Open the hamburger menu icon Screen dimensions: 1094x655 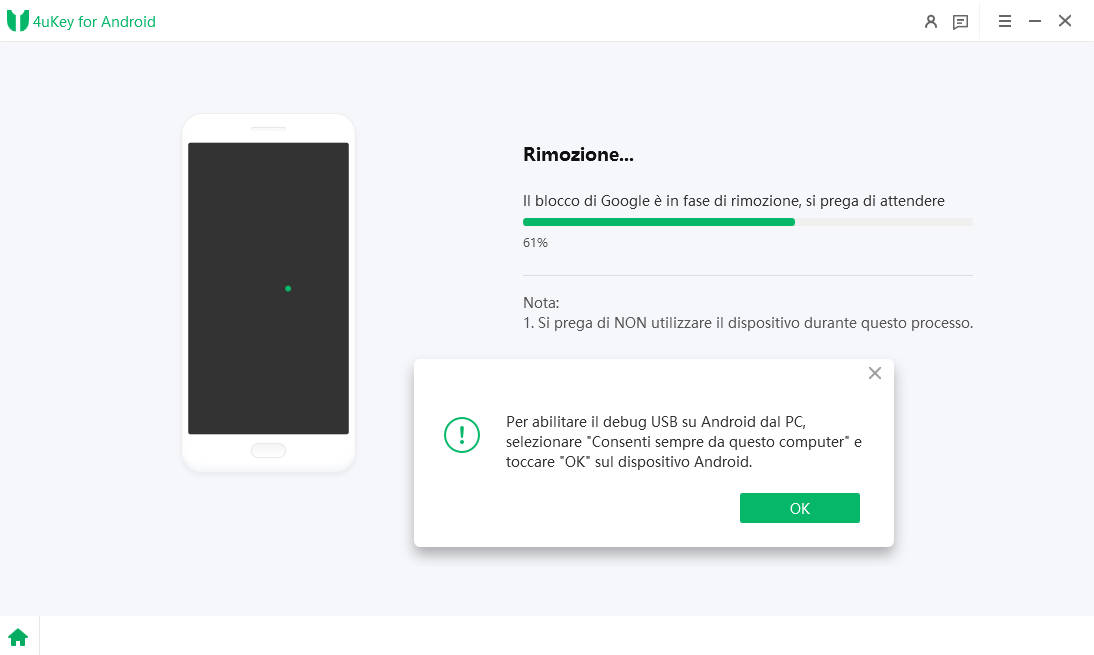[1005, 21]
